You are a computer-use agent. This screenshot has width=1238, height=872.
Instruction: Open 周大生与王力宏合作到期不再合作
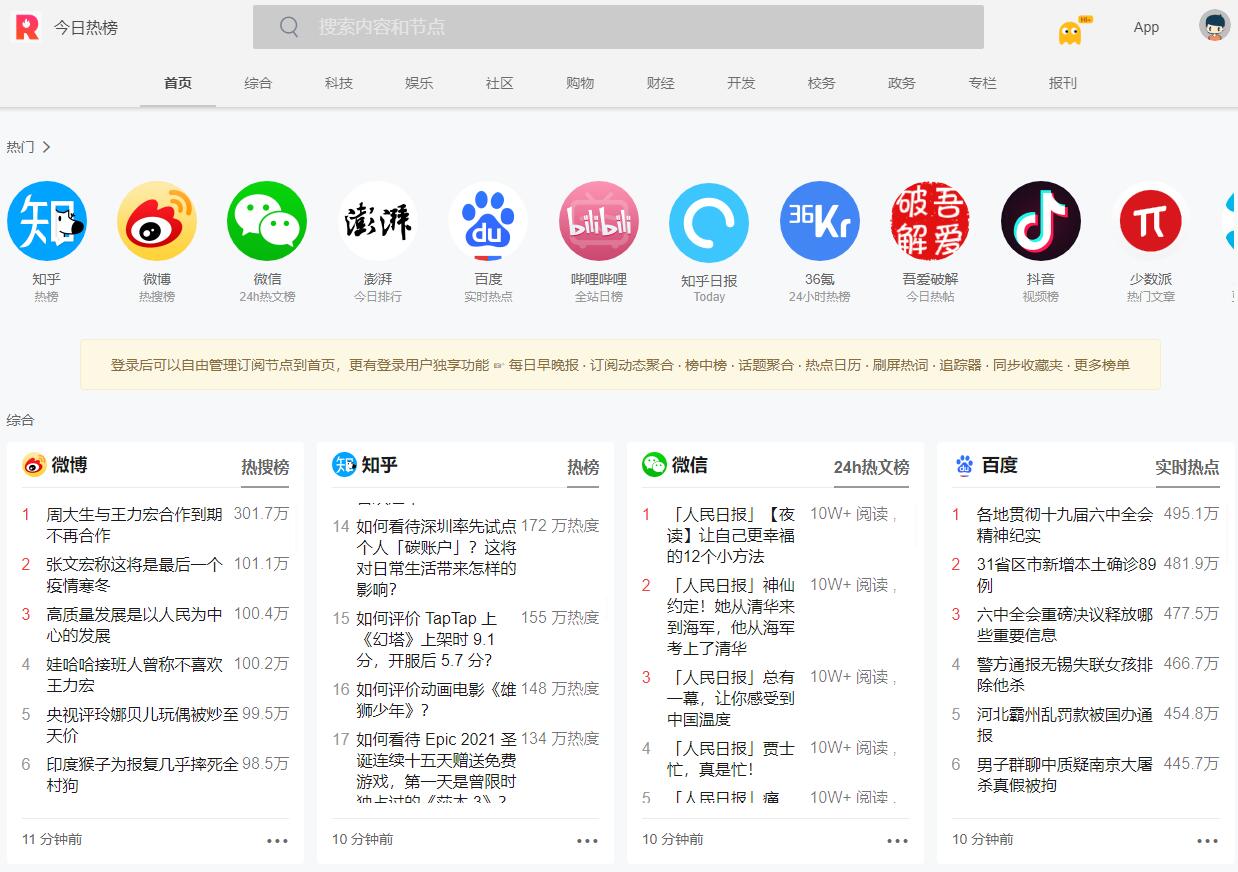click(135, 525)
